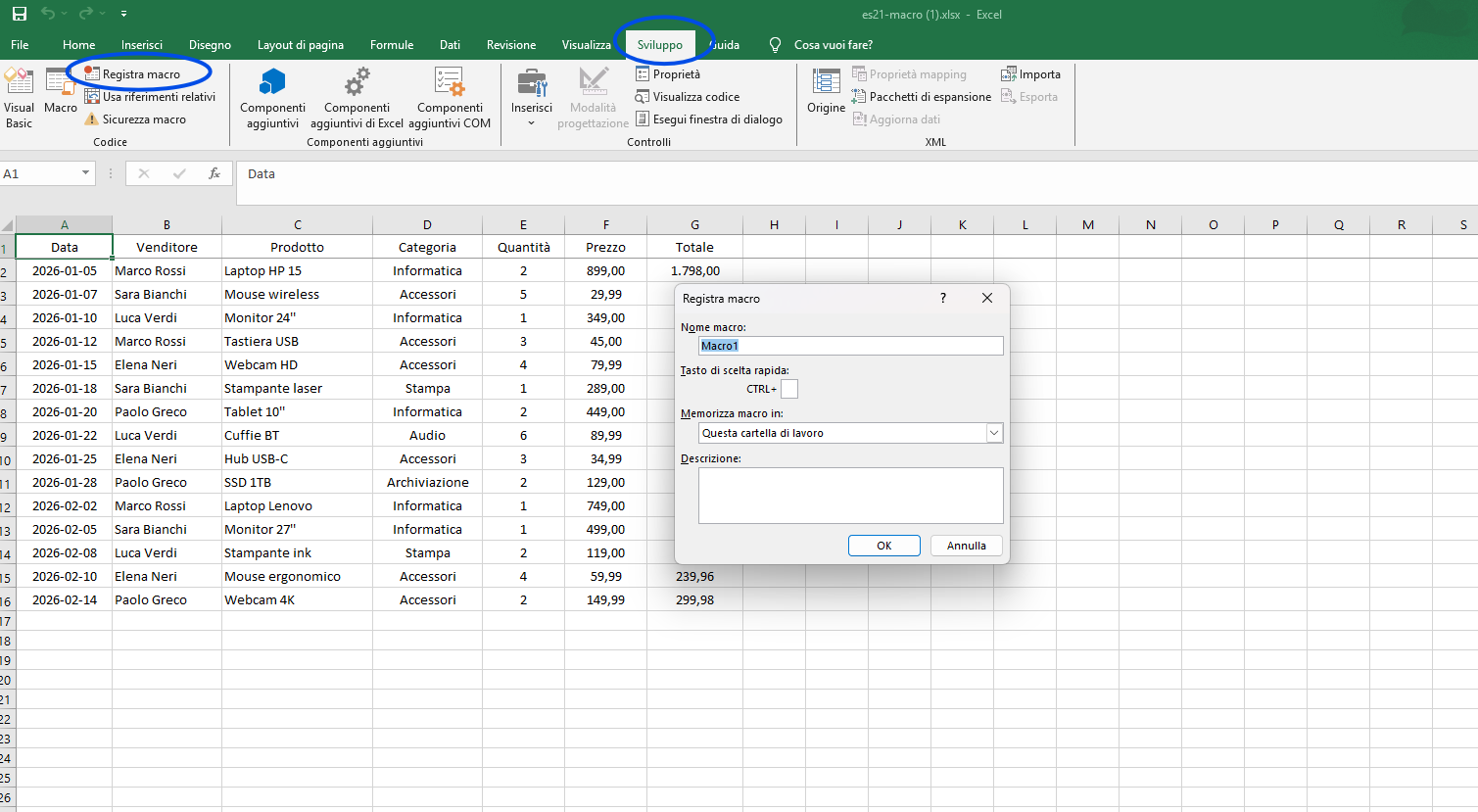Select column C header

pos(298,224)
